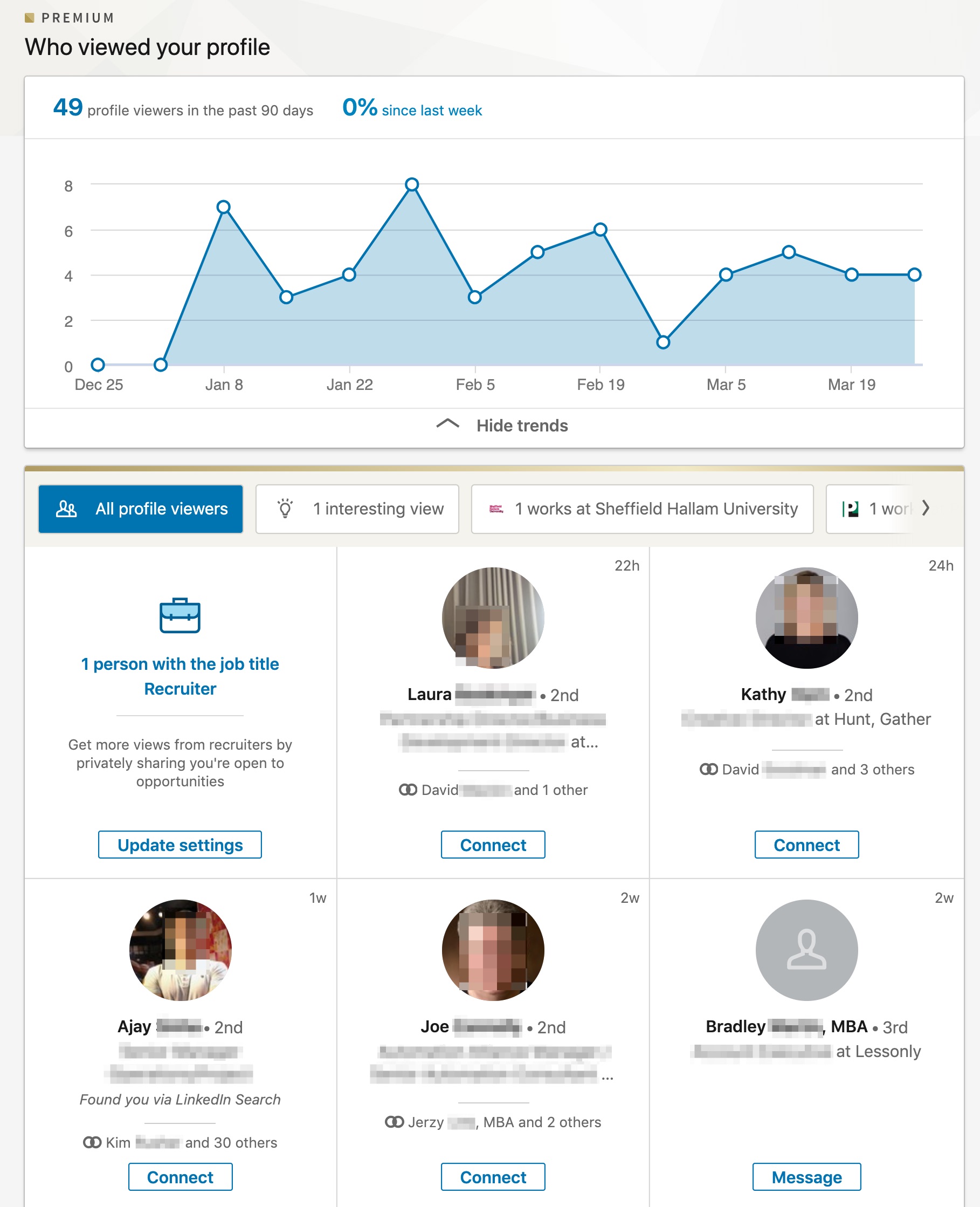Image resolution: width=980 pixels, height=1207 pixels.
Task: Click the Jan 22 axis label
Action: point(349,385)
